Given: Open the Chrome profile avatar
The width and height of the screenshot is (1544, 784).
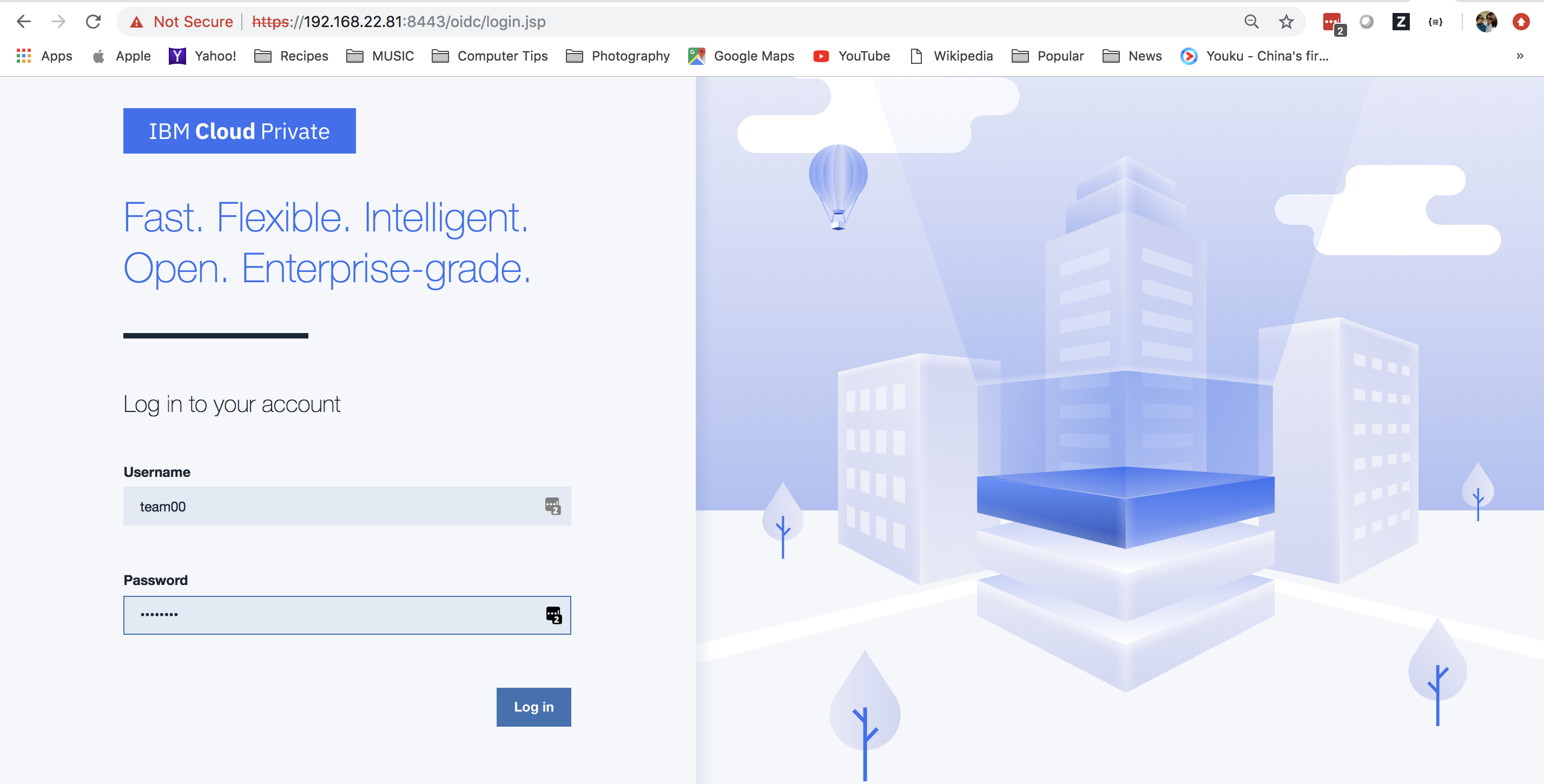Looking at the screenshot, I should [1487, 22].
